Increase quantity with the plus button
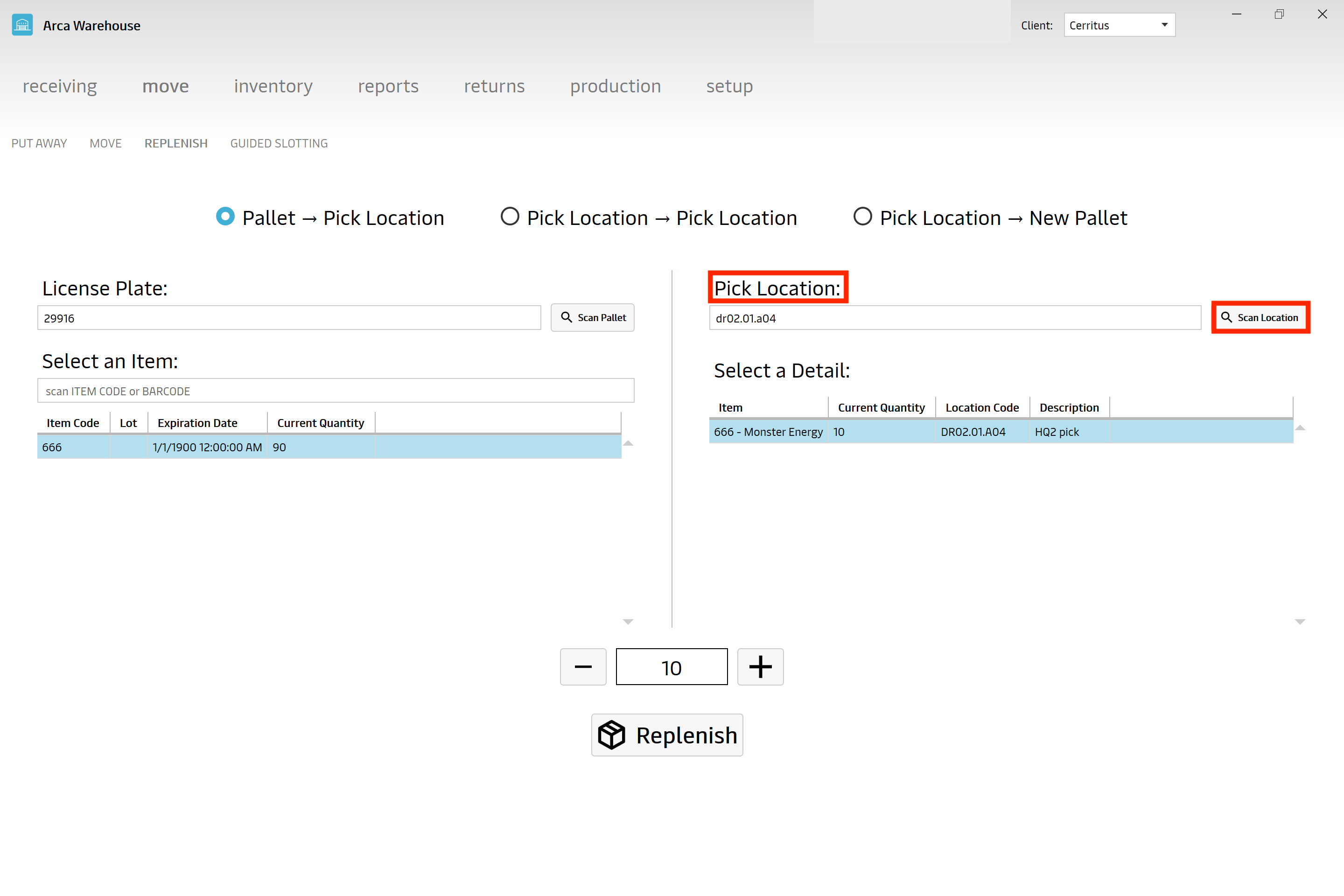Viewport: 1344px width, 896px height. 760,667
